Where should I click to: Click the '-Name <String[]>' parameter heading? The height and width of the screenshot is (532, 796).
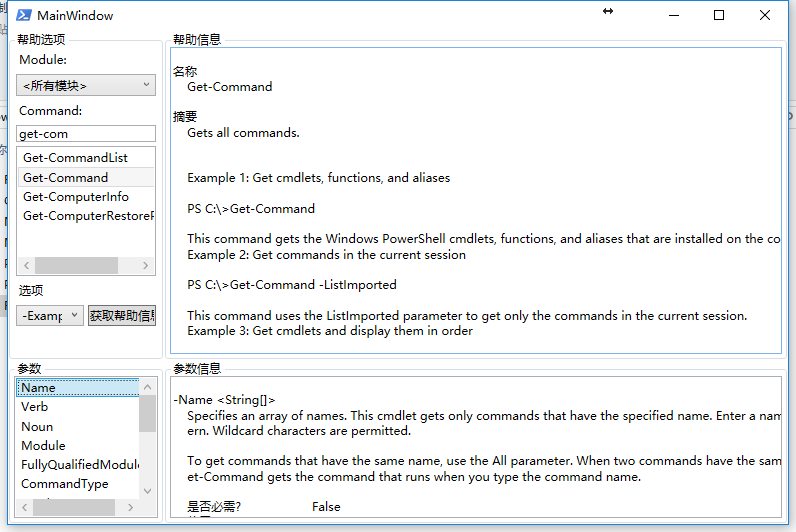(x=224, y=400)
